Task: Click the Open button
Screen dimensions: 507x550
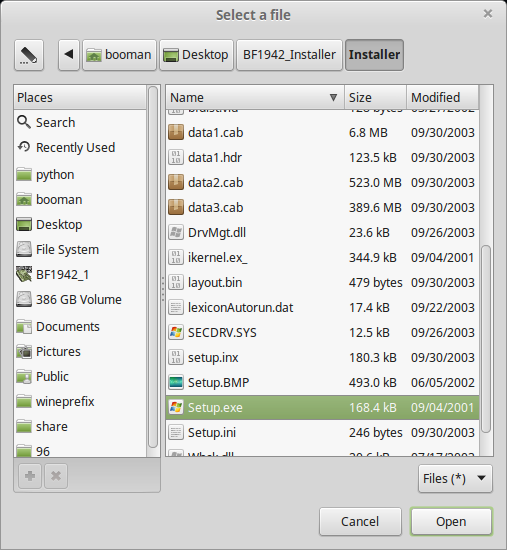Action: click(451, 522)
